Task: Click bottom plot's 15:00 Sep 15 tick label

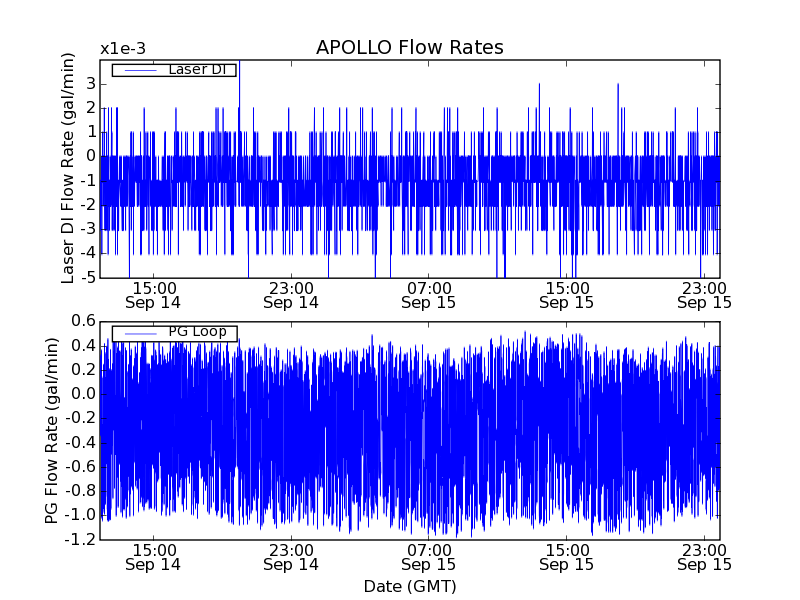Action: 567,556
